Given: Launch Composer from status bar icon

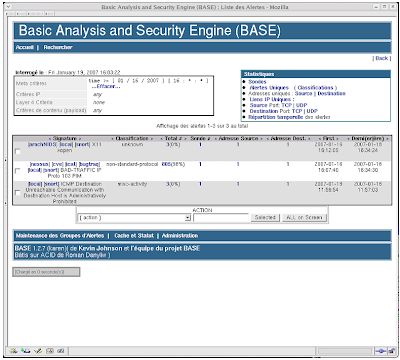Looking at the screenshot, I should coord(38,351).
